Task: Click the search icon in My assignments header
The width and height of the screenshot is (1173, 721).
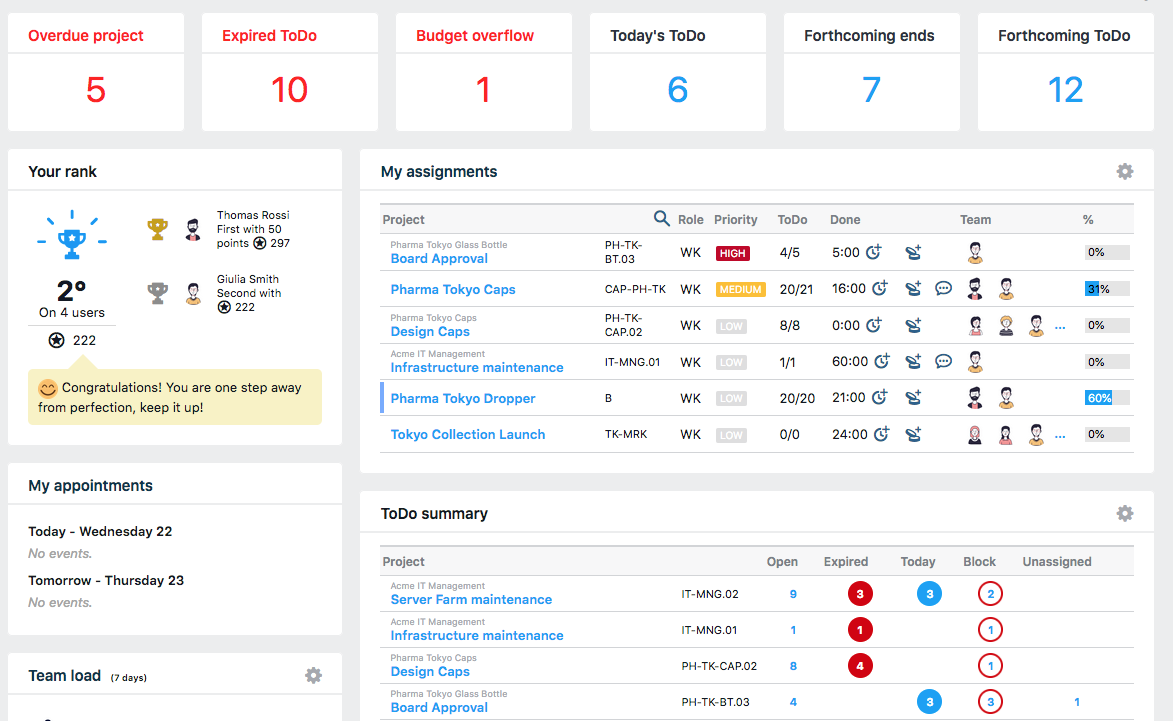Action: 661,219
